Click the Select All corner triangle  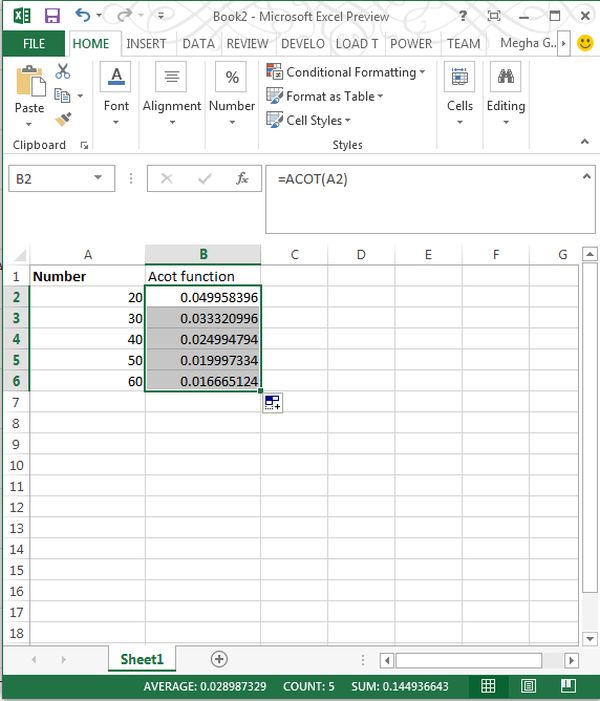point(19,255)
